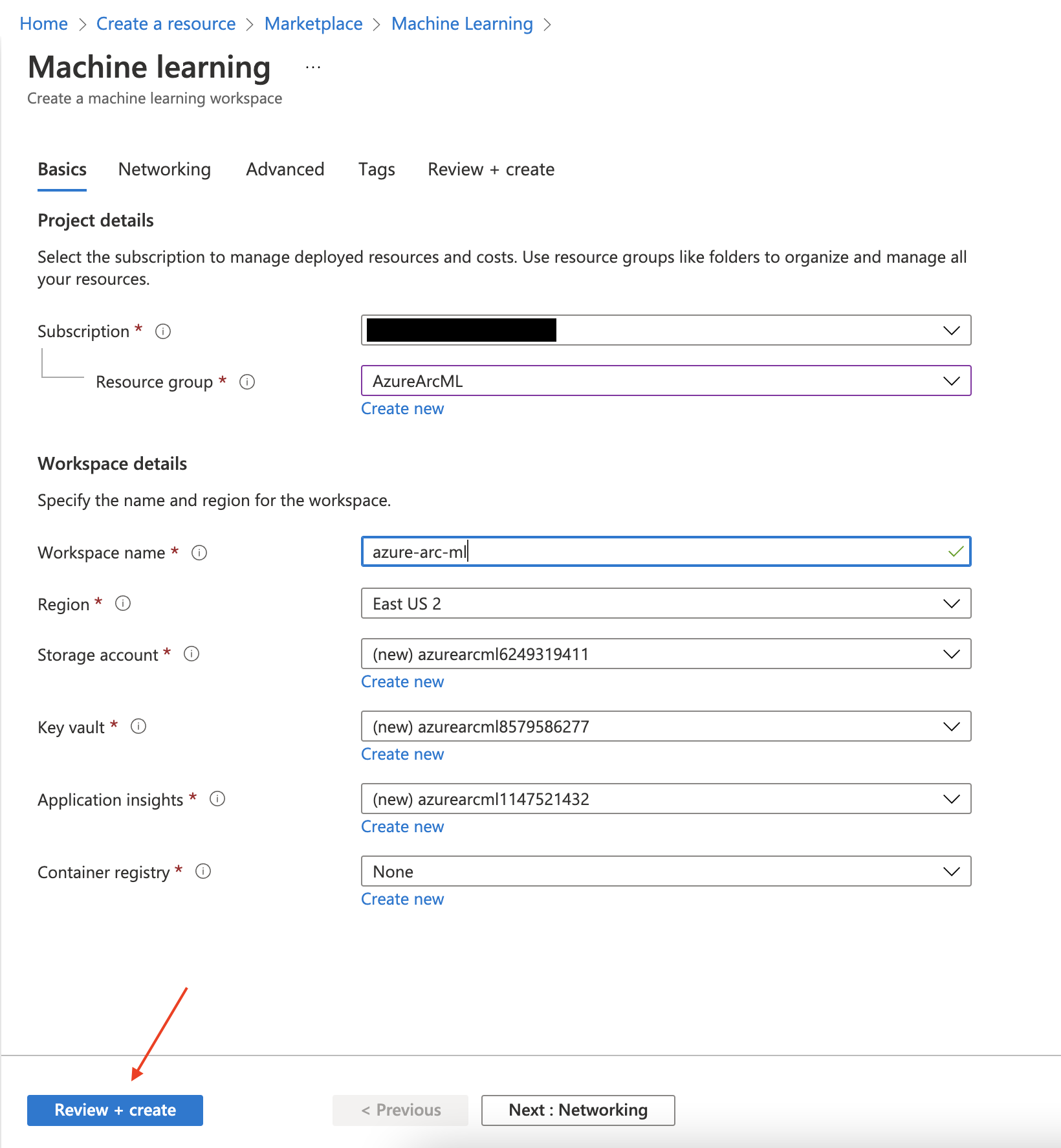Expand the Key vault dropdown
The height and width of the screenshot is (1148, 1061).
tap(666, 726)
